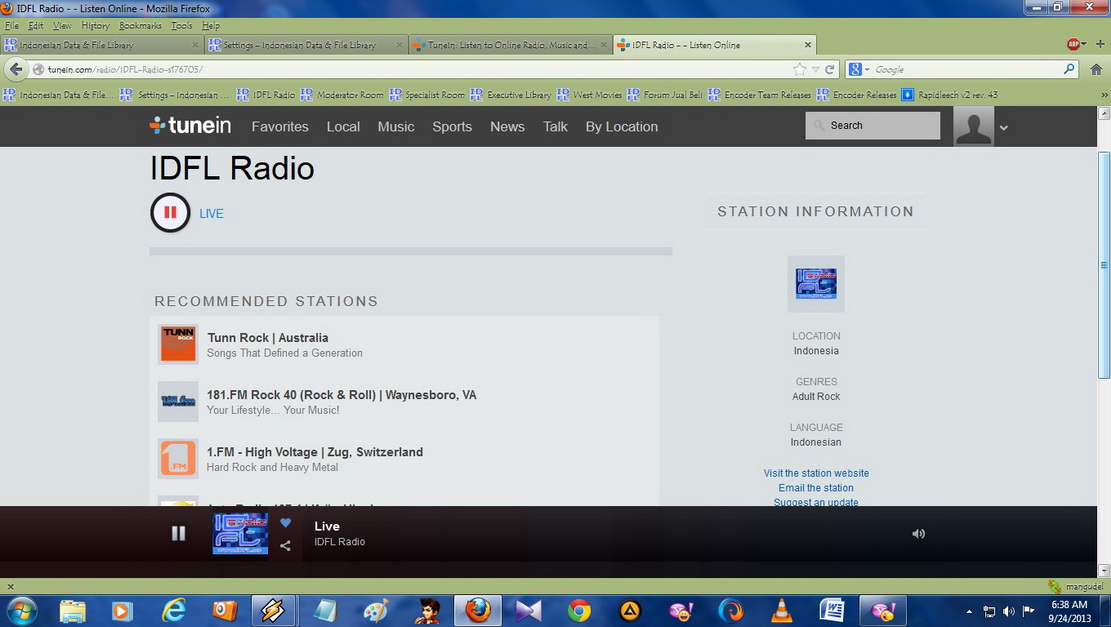Reload the page via the refresh icon
This screenshot has width=1111, height=627.
[830, 70]
